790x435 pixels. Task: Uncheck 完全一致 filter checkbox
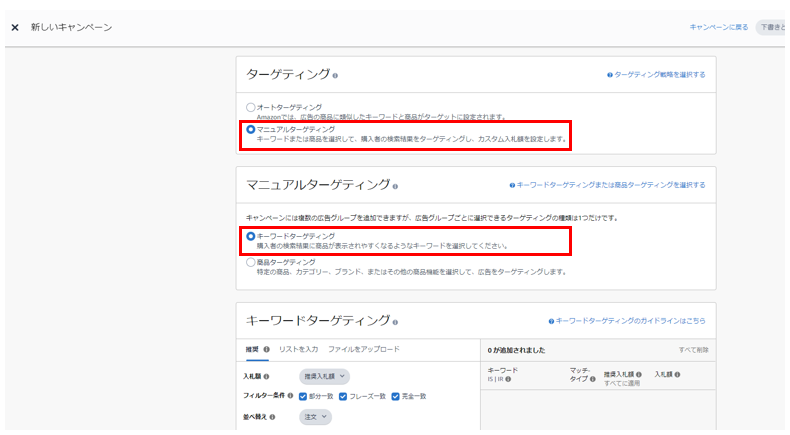tap(396, 396)
